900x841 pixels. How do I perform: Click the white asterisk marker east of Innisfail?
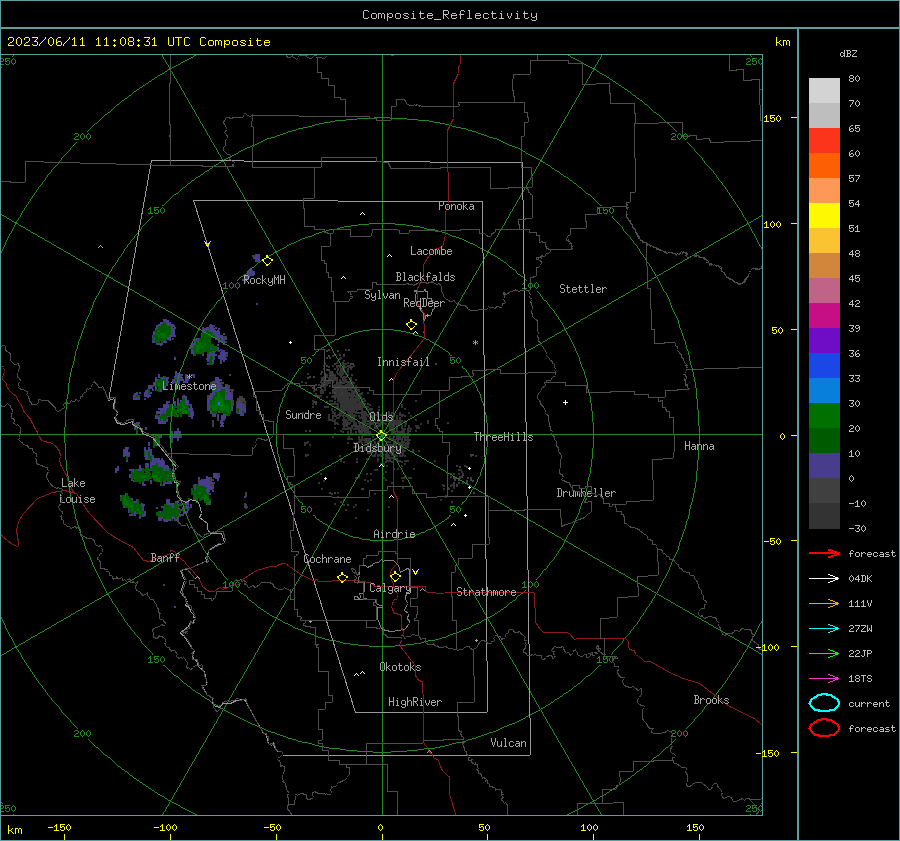475,343
